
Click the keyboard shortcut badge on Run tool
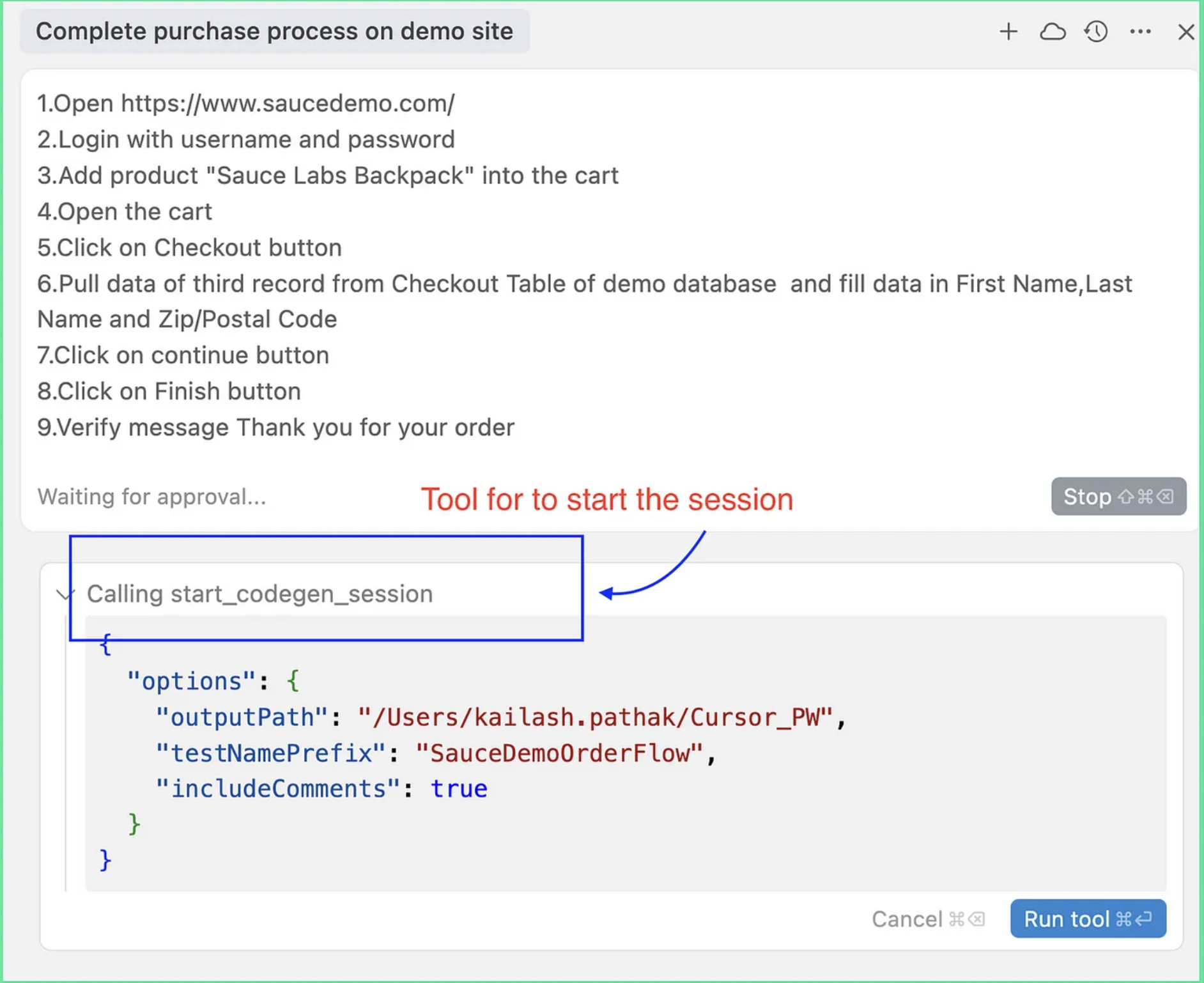point(1134,918)
